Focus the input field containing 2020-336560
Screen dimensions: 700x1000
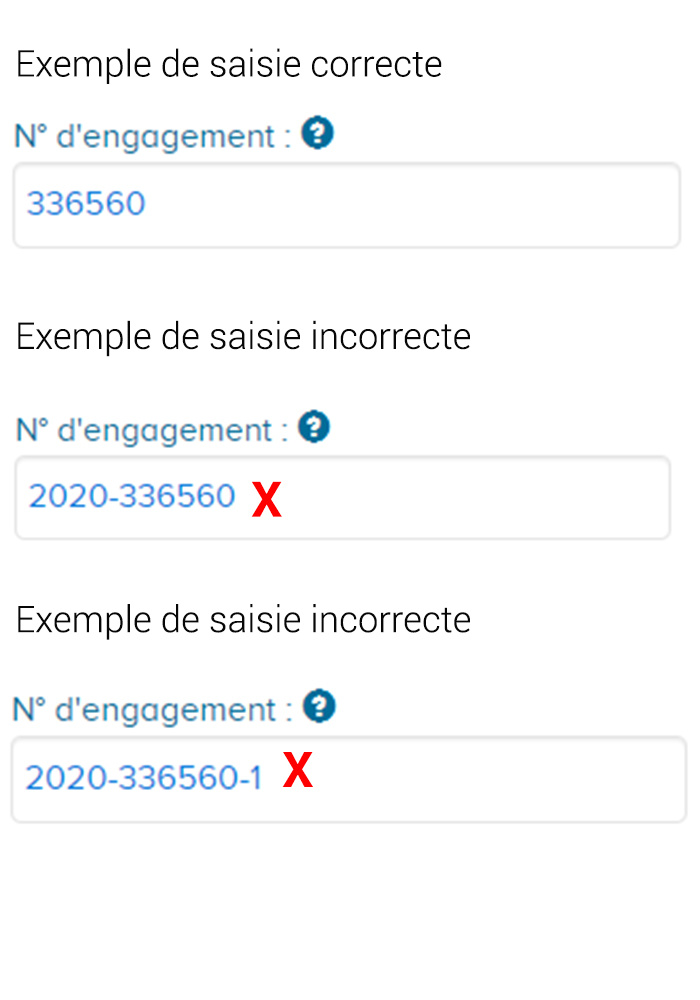[342, 497]
